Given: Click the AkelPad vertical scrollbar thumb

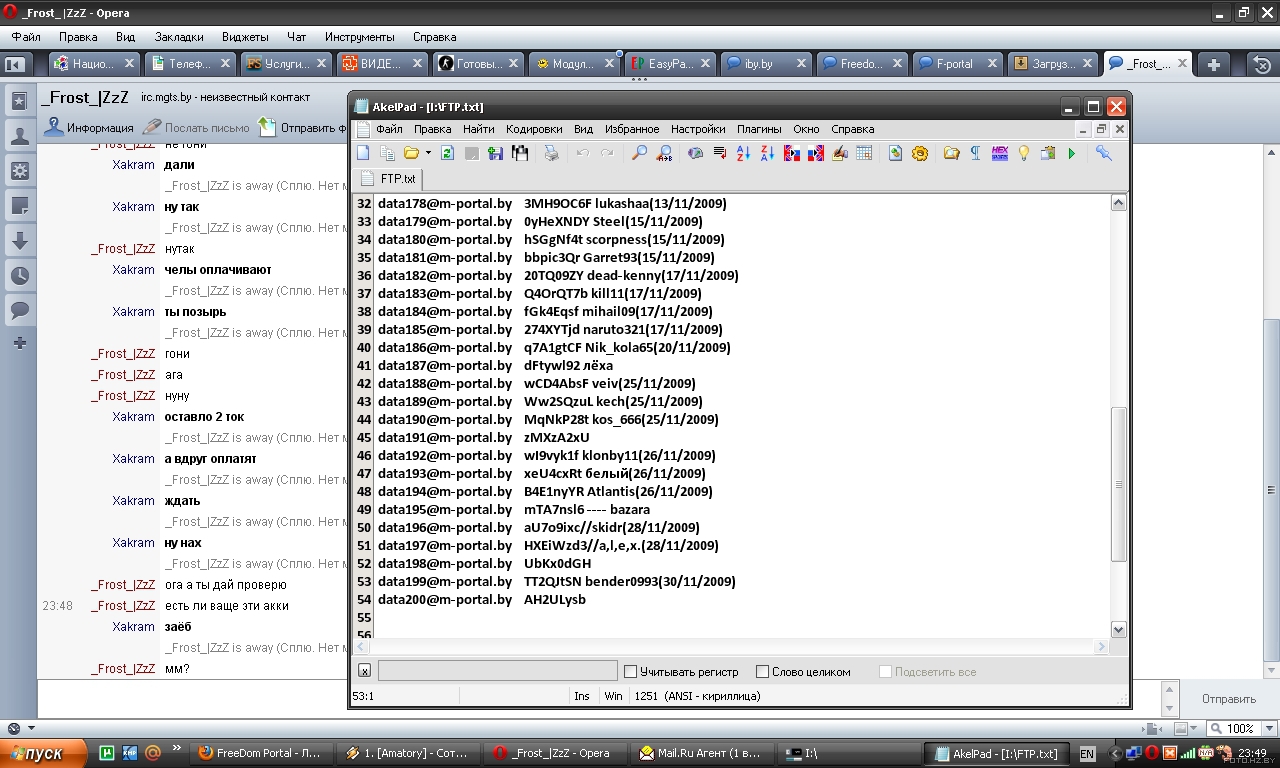Looking at the screenshot, I should click(x=1119, y=484).
